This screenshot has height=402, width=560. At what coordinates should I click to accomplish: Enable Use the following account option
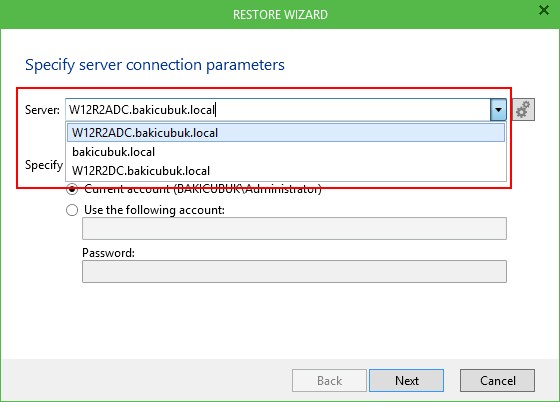click(72, 210)
